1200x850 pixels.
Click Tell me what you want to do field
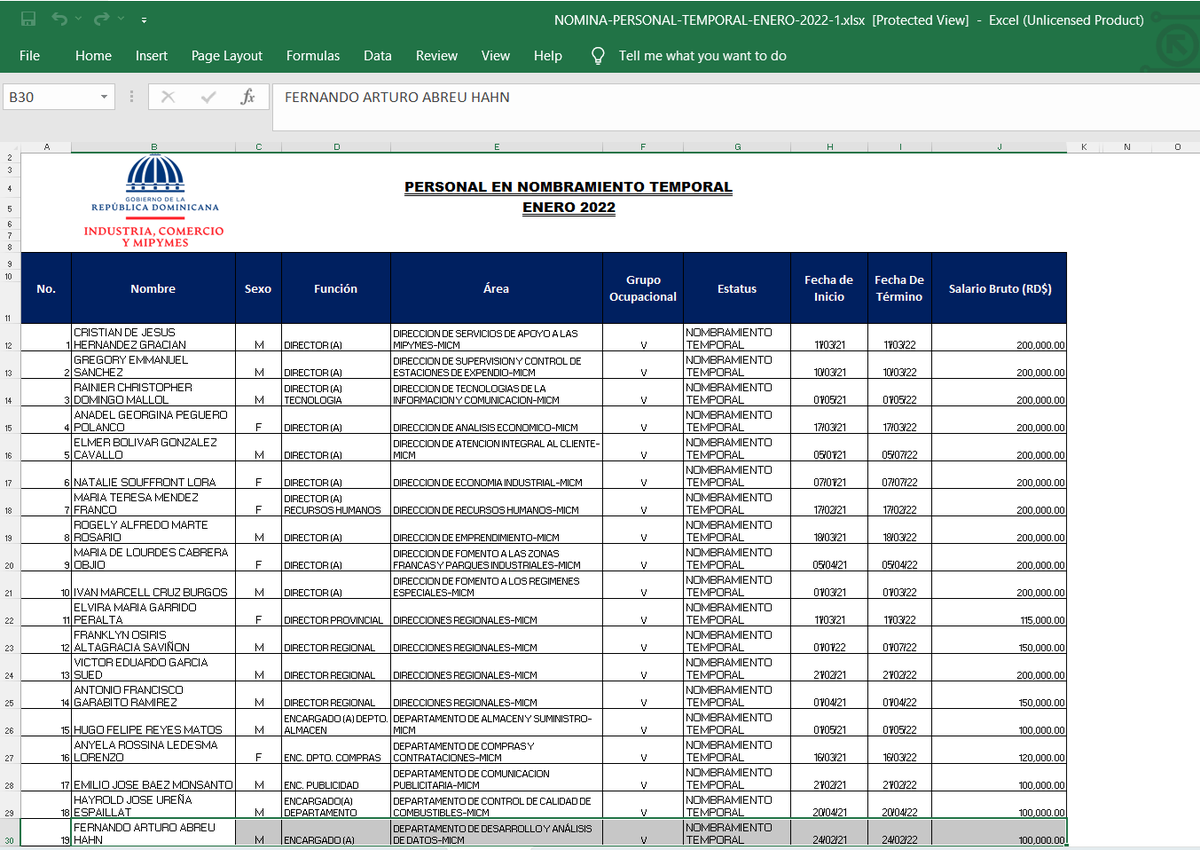pyautogui.click(x=703, y=56)
